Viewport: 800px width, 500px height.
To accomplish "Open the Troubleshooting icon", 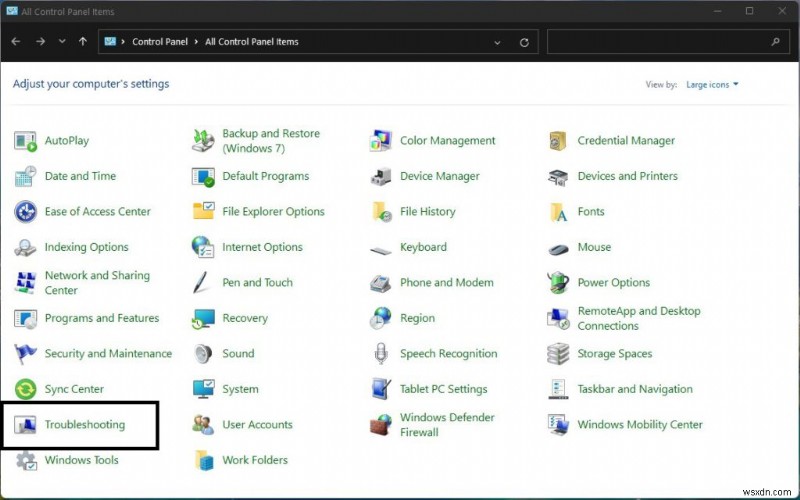I will pyautogui.click(x=25, y=424).
